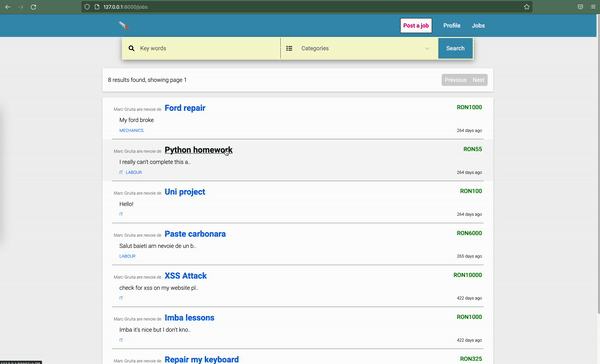The width and height of the screenshot is (600, 364).
Task: Click the Hello! description under Uni project
Action: pyautogui.click(x=126, y=204)
